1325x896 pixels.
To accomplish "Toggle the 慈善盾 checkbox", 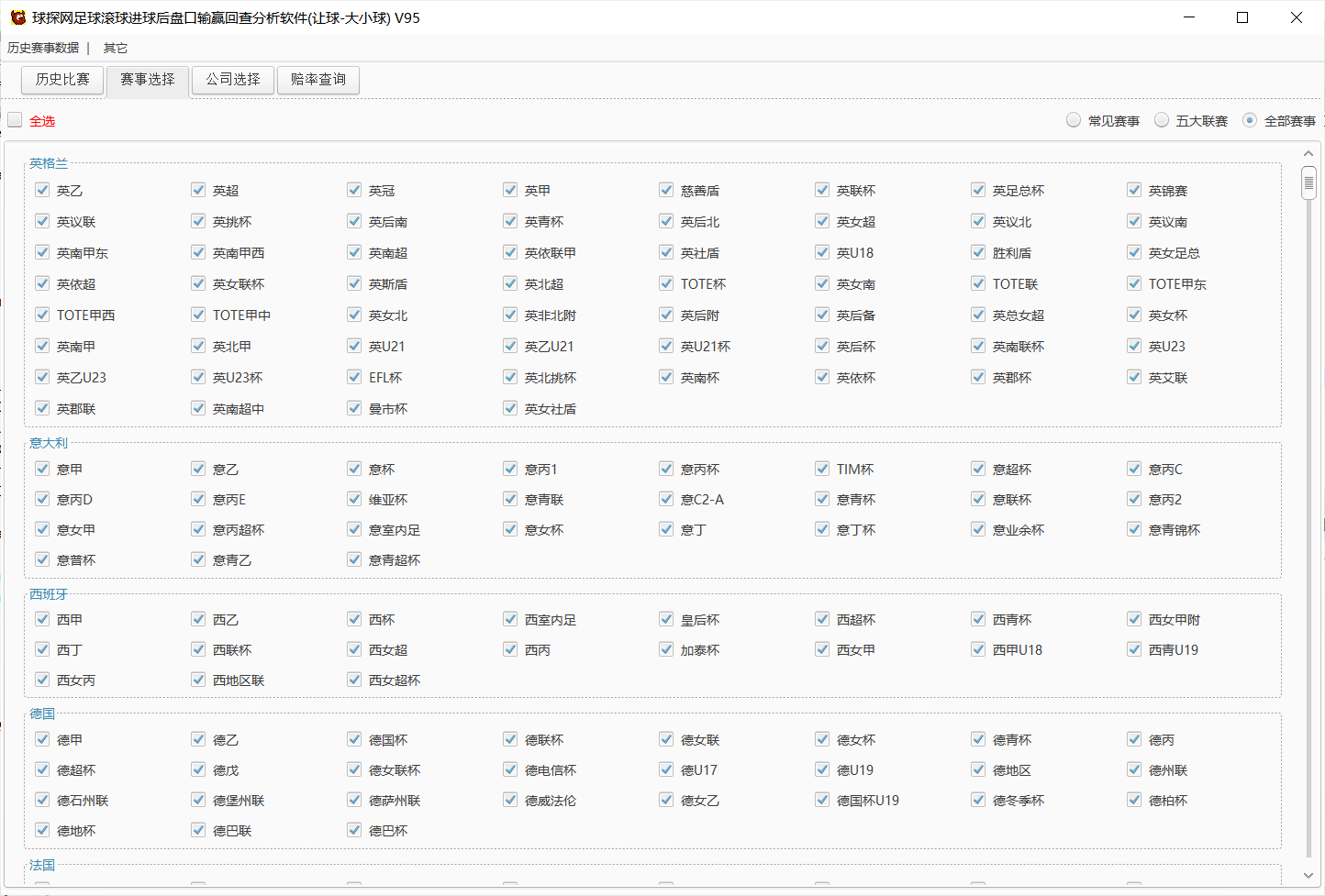I will tap(666, 190).
